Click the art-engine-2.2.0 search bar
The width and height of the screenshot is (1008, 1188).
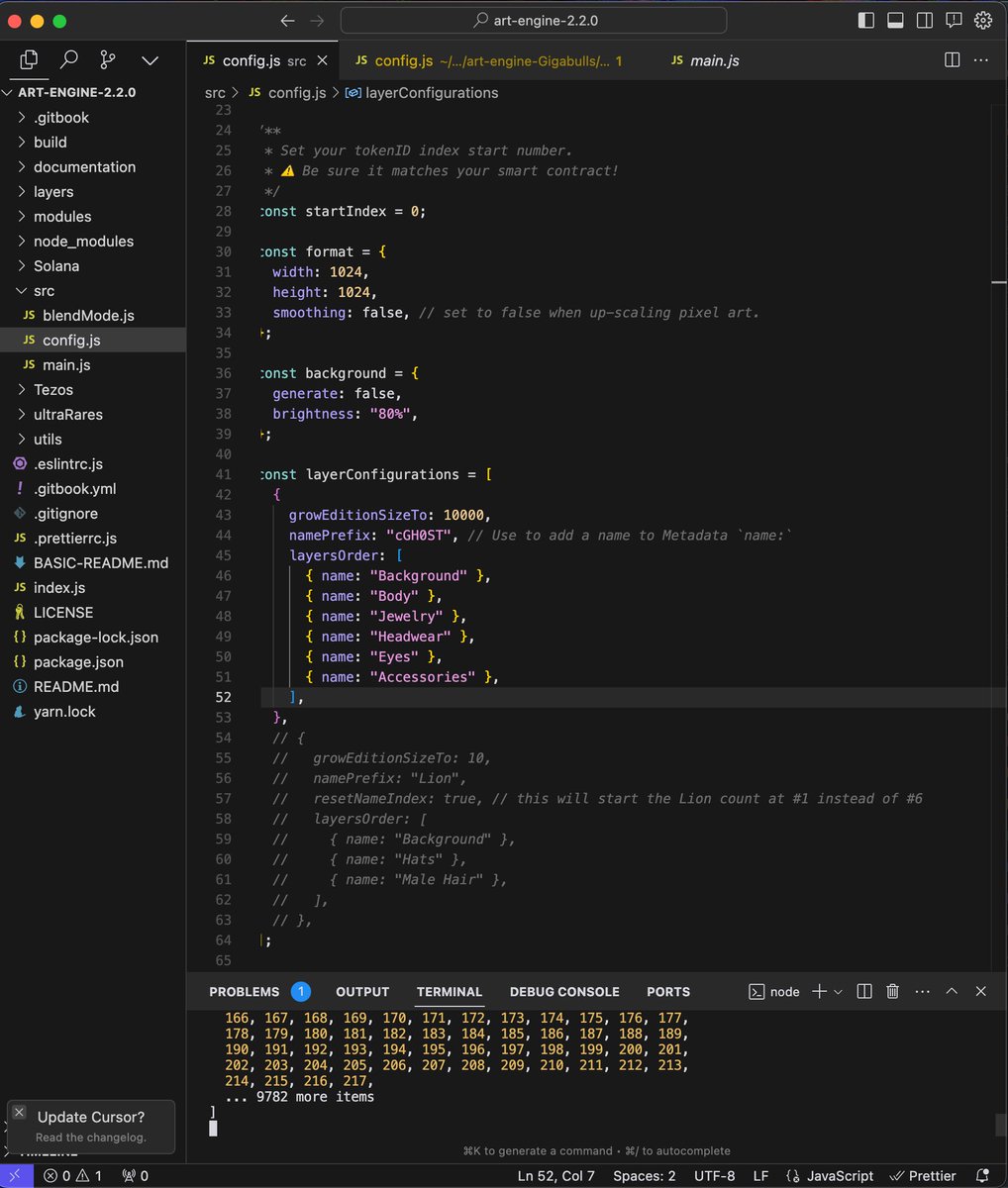(534, 20)
